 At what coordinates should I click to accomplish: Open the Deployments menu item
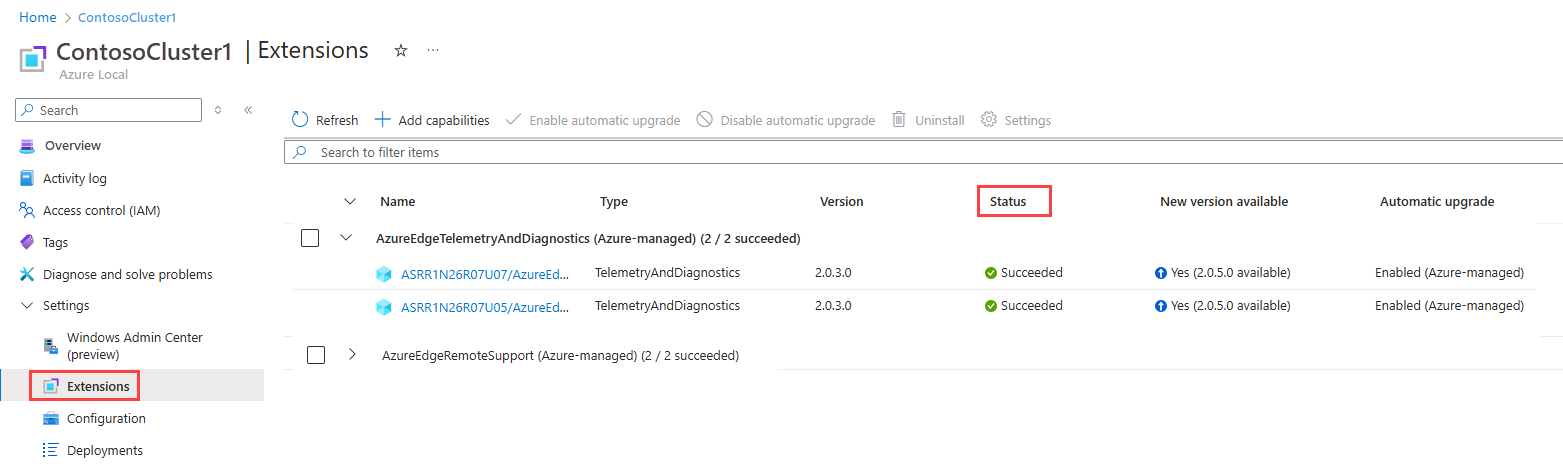click(x=105, y=451)
